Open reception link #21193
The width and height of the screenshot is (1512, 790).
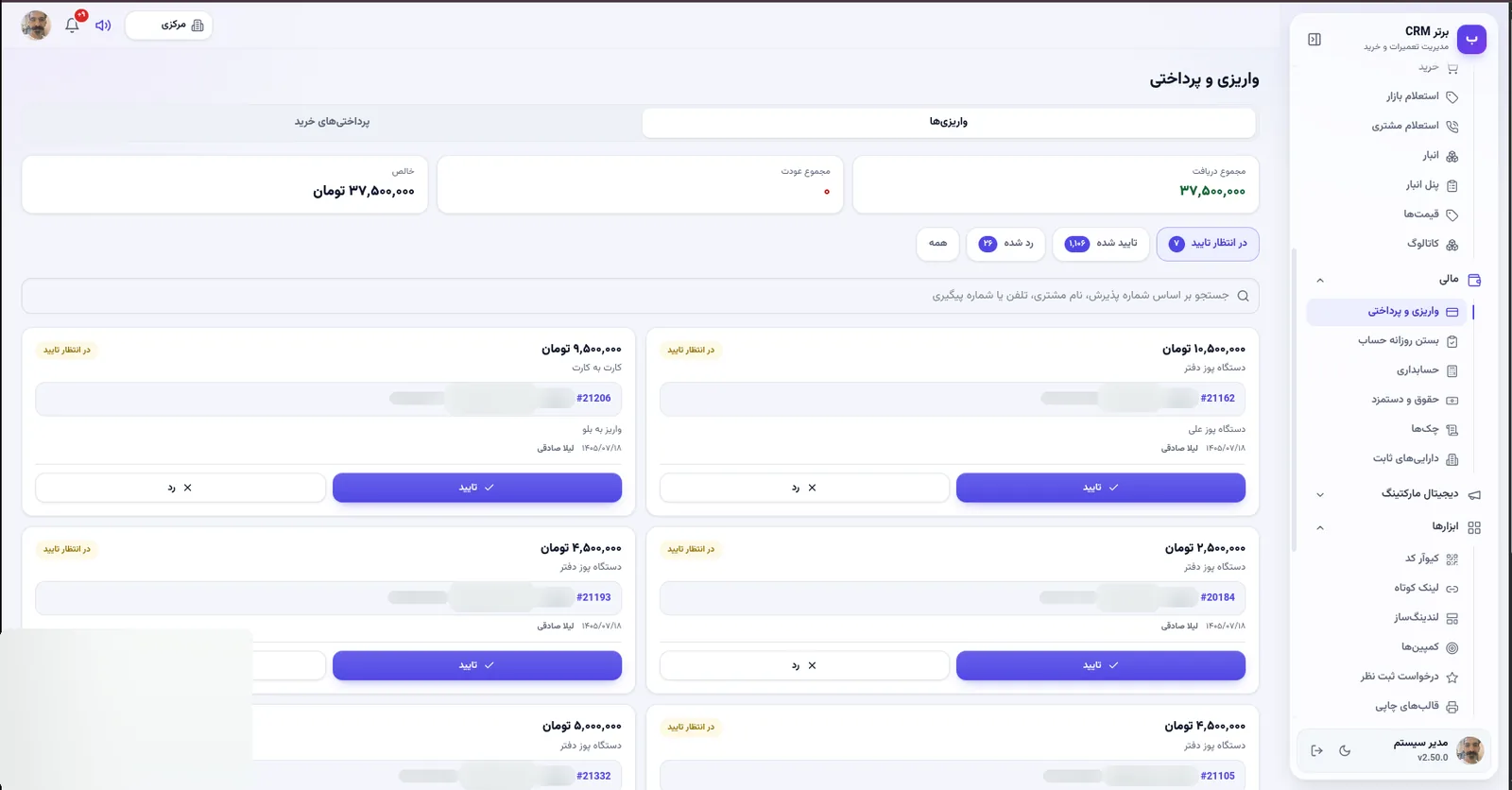point(593,597)
